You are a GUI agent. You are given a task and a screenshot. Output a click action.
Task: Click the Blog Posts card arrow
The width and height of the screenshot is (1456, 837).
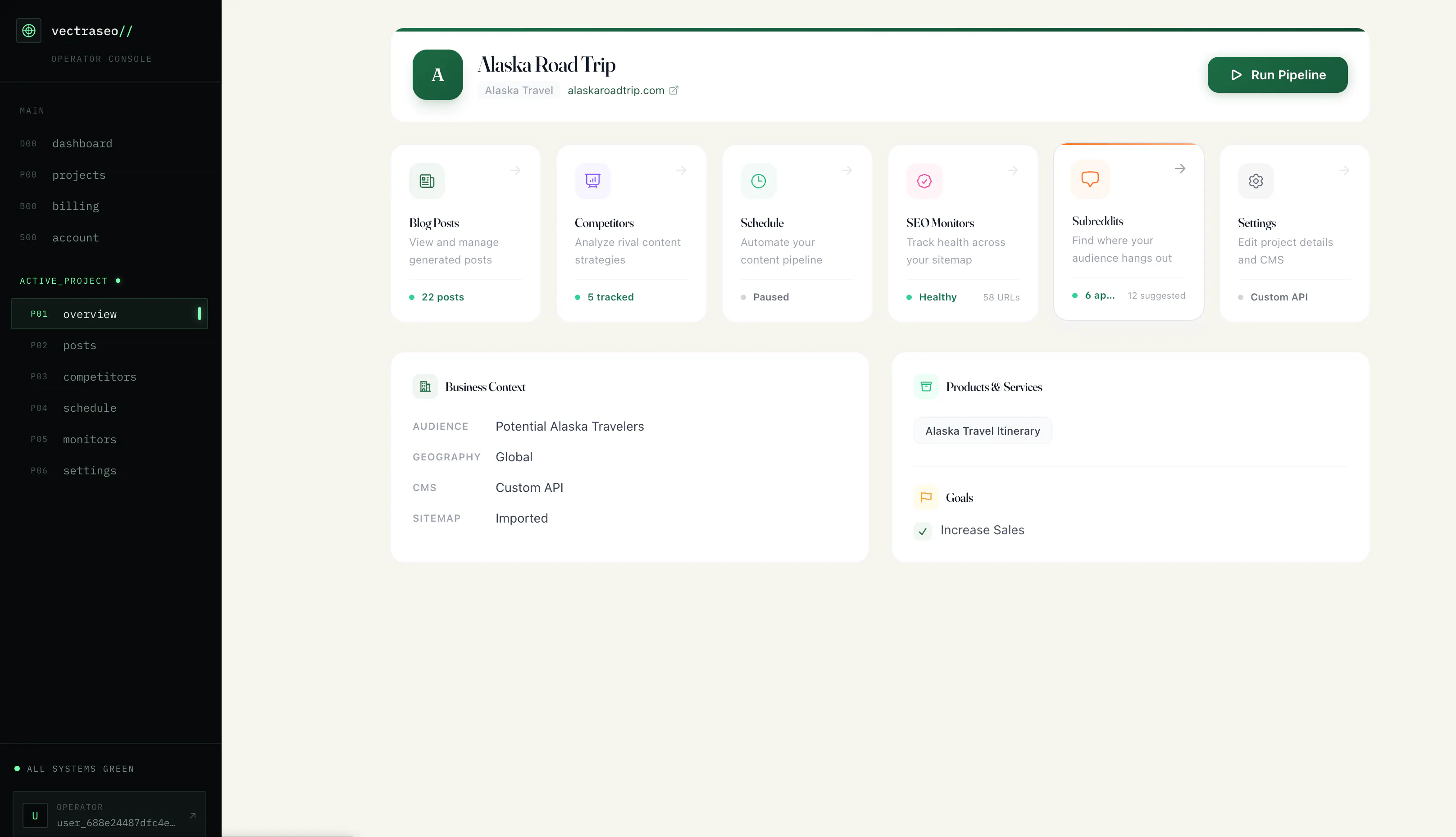tap(516, 170)
